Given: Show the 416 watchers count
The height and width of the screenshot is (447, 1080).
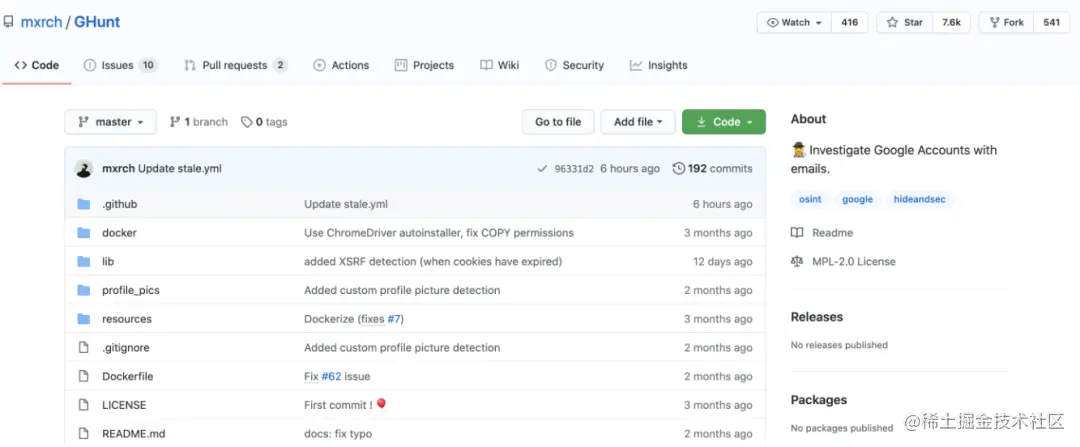Looking at the screenshot, I should click(849, 23).
